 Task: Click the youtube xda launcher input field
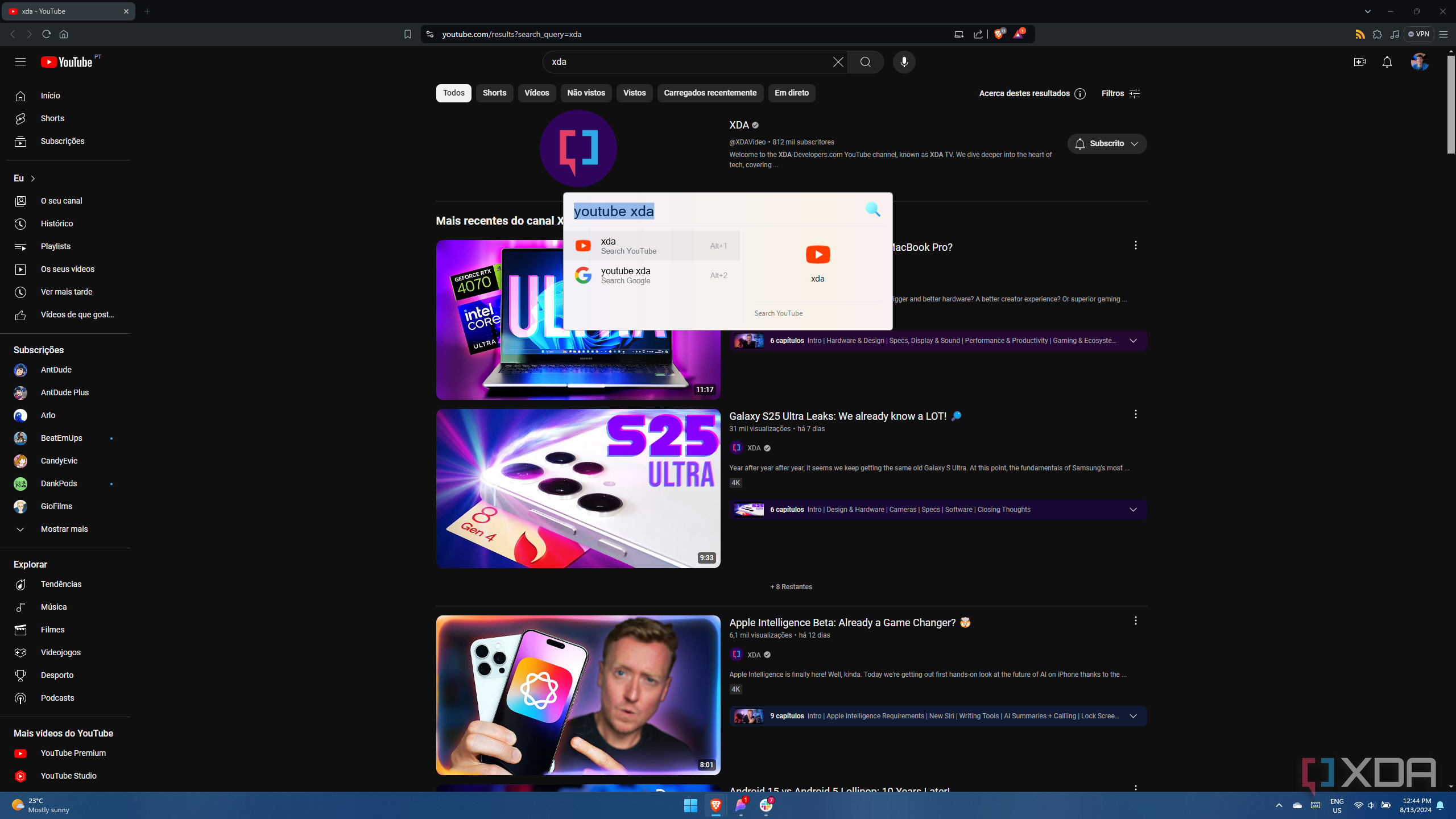click(714, 212)
